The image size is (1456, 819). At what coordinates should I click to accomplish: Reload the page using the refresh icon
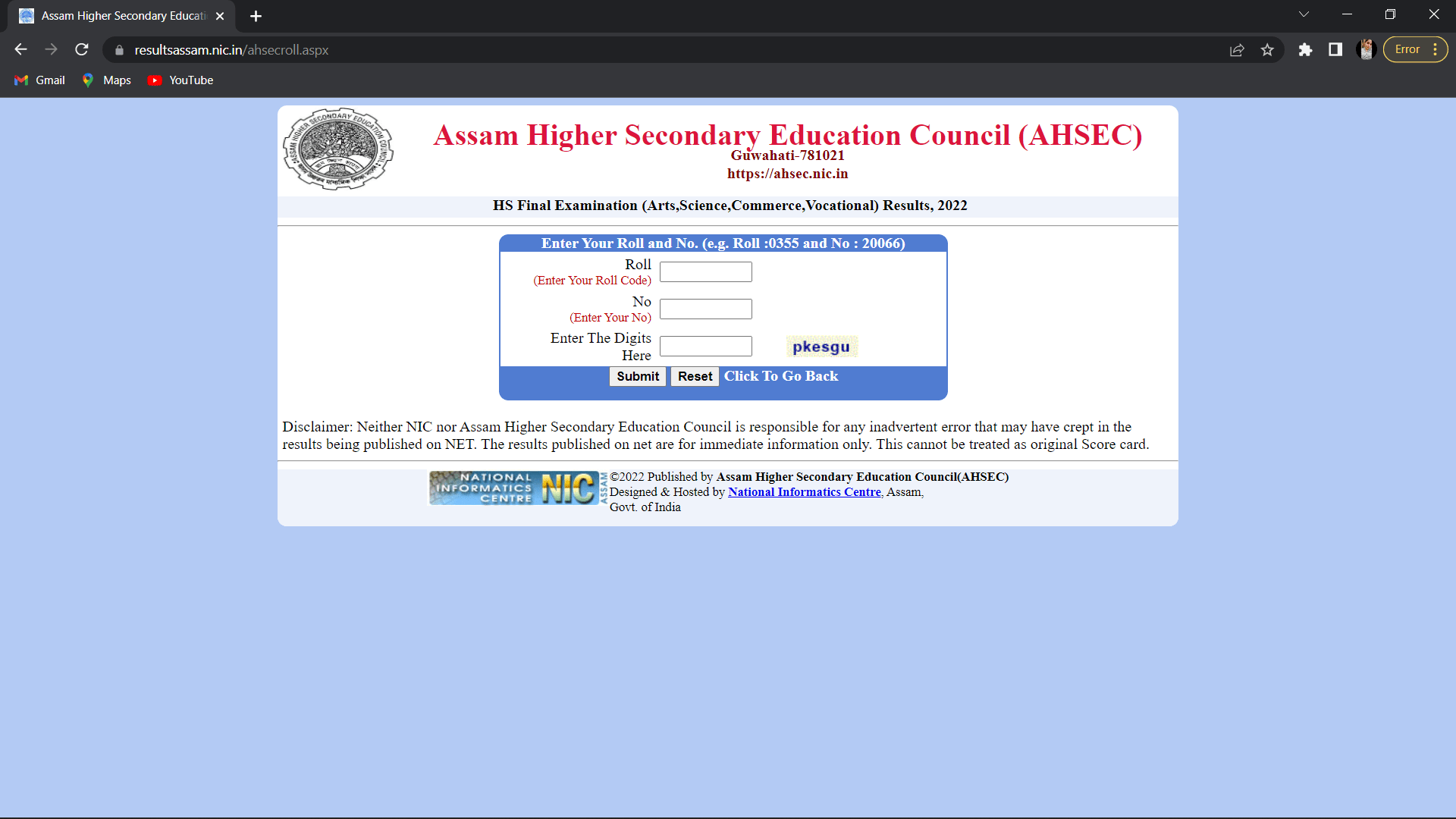81,49
